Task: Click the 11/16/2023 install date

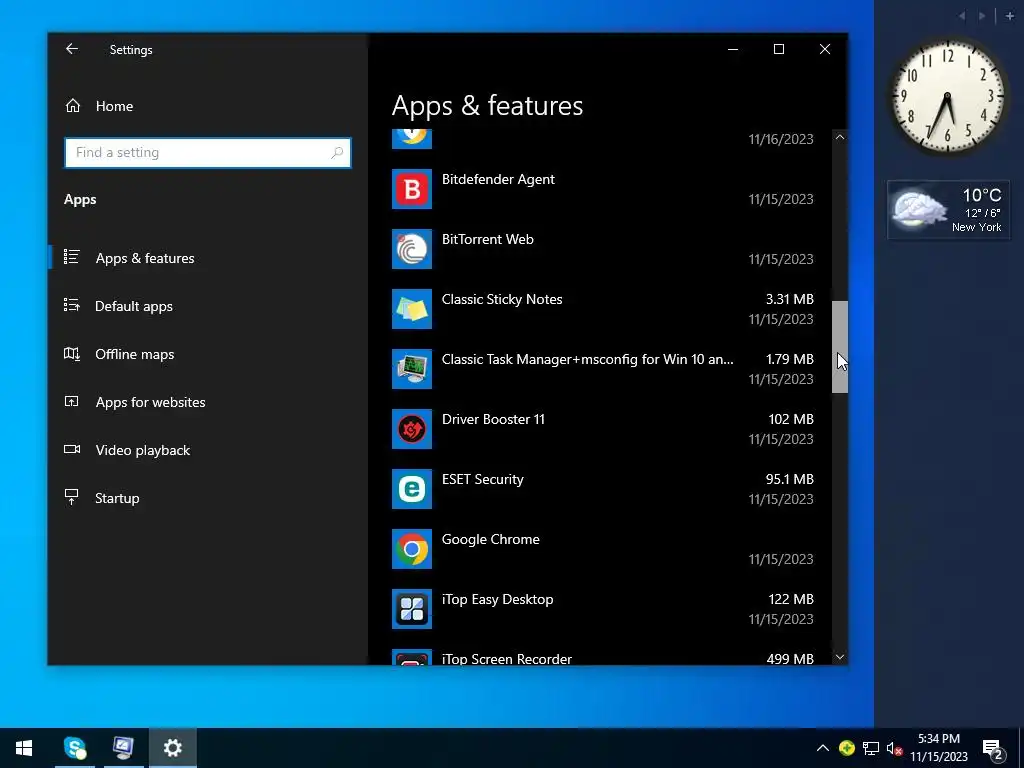Action: [781, 139]
